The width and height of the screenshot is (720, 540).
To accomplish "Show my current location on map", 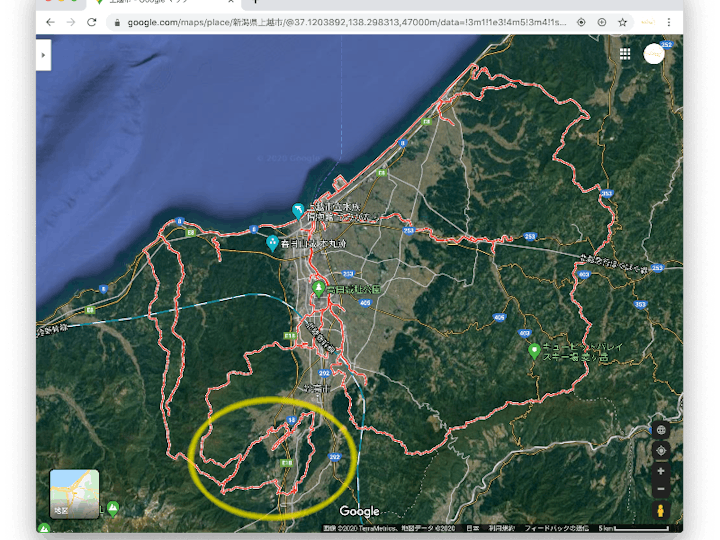I will point(661,450).
